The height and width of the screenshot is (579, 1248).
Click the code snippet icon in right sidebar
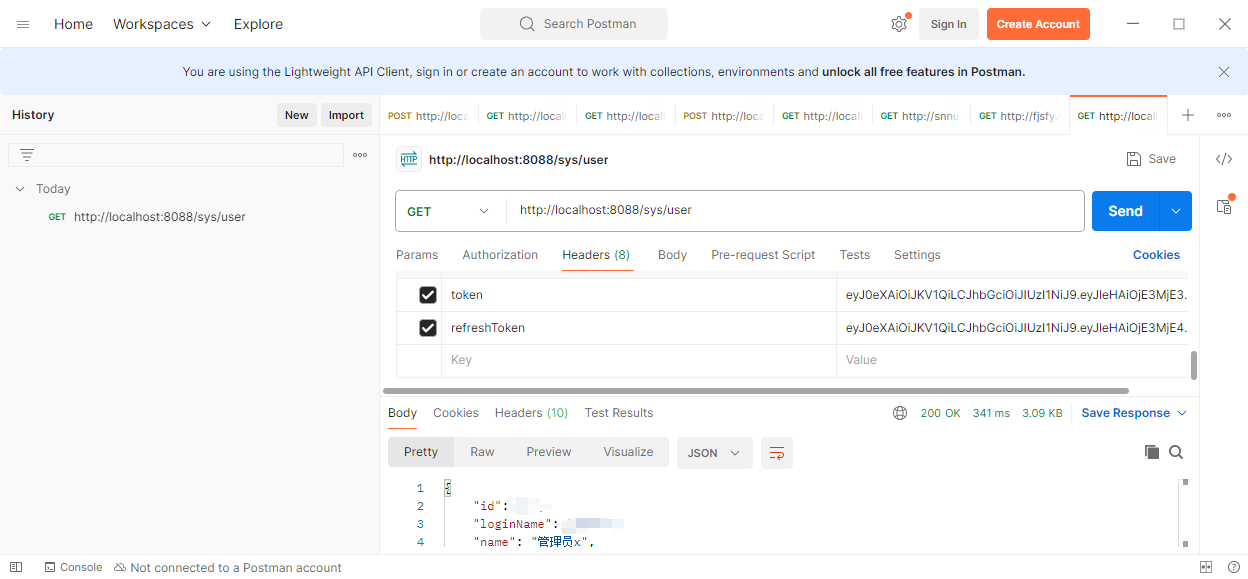coord(1223,159)
